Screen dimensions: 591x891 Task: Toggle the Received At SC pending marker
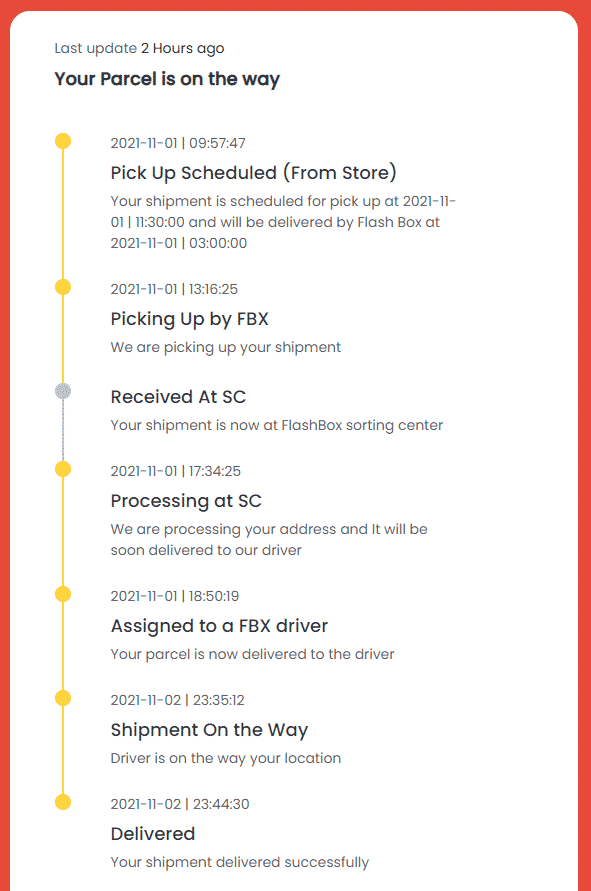click(x=64, y=392)
